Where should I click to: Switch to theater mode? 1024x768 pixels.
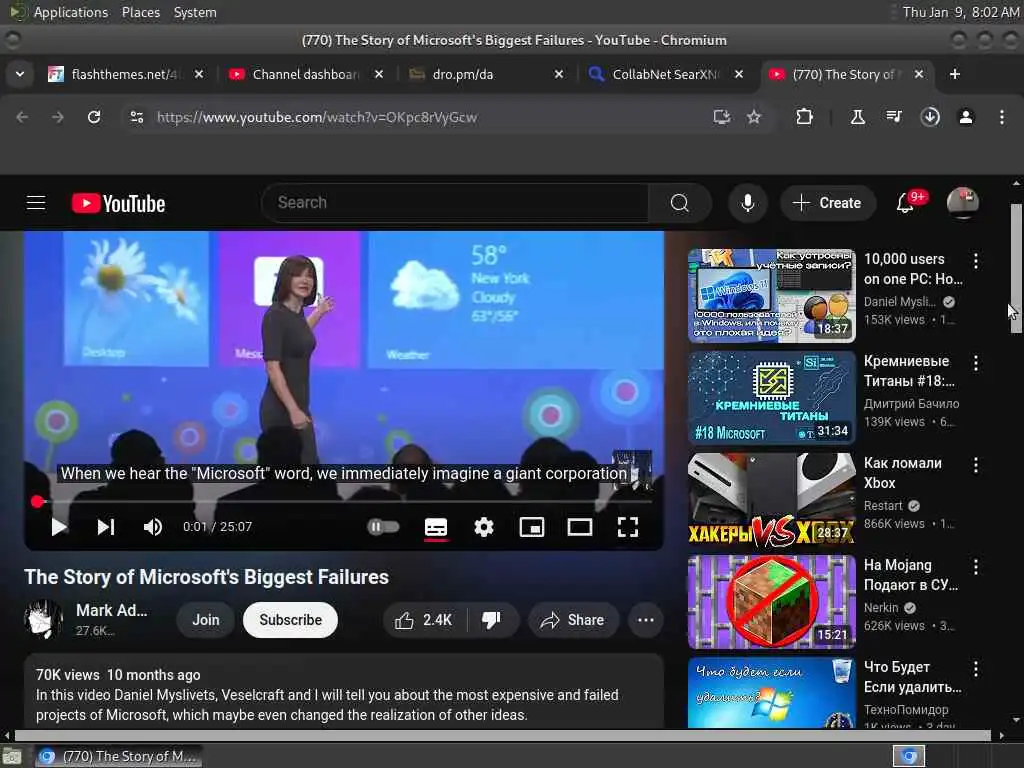click(x=580, y=527)
